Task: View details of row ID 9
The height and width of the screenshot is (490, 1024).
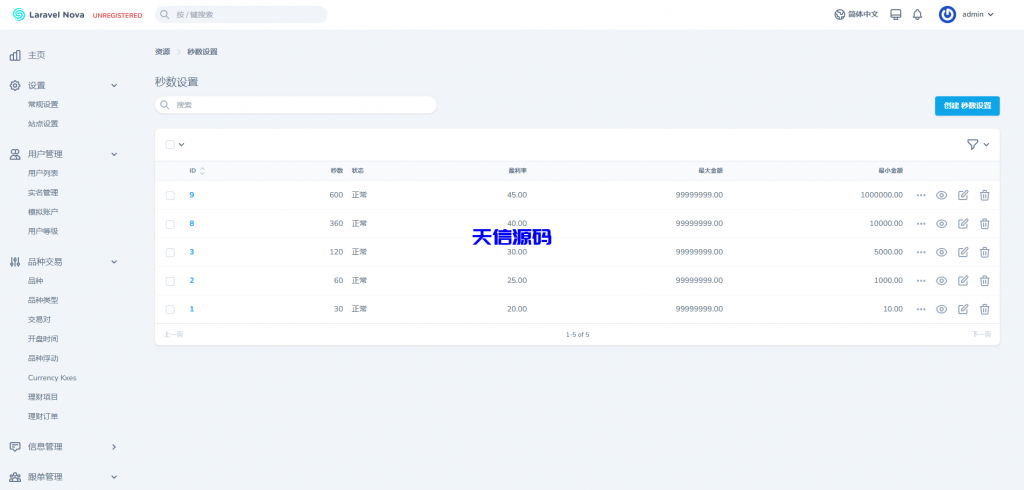Action: click(941, 195)
